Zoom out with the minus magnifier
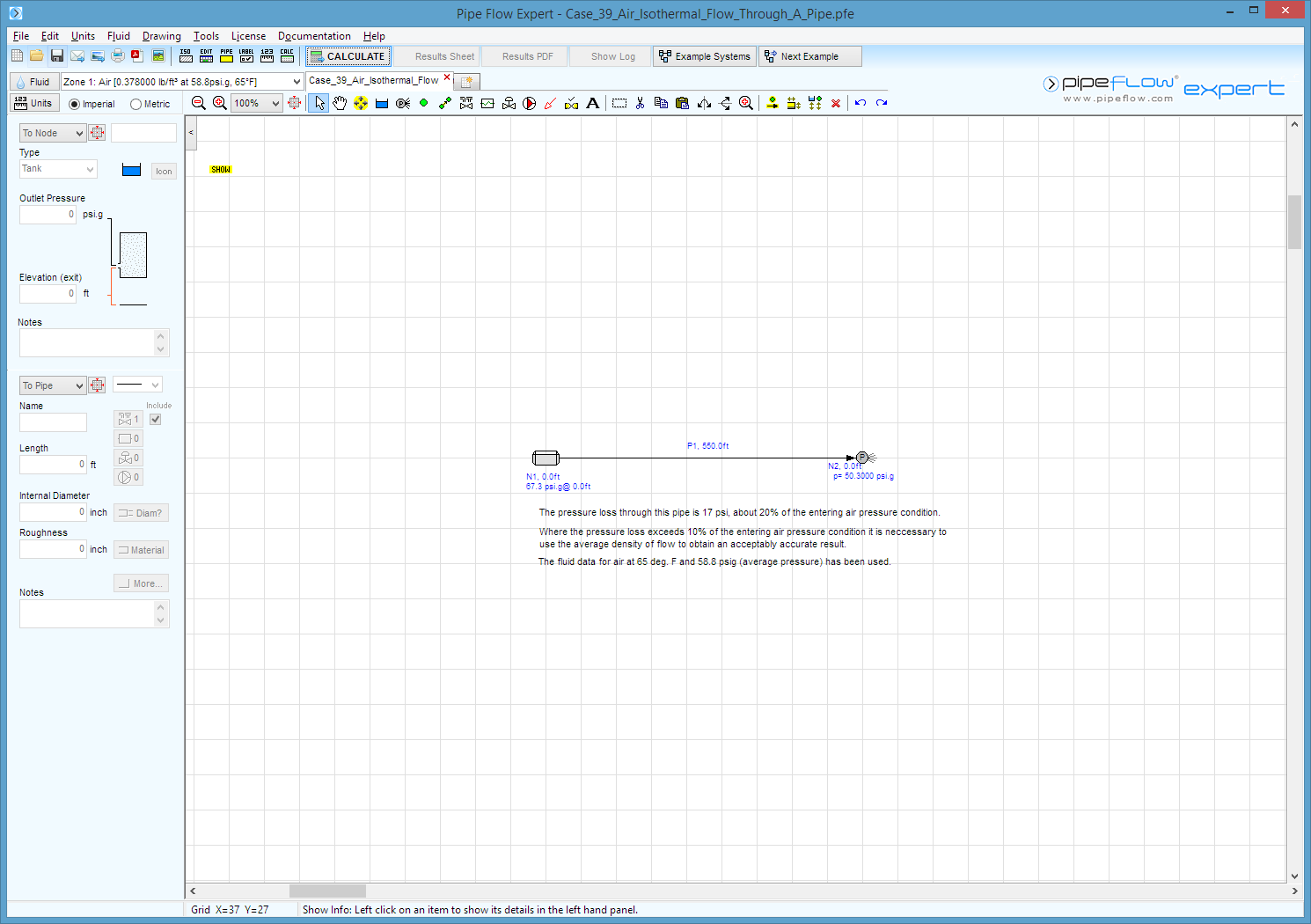Screen dimensions: 1311x924 click(x=199, y=103)
